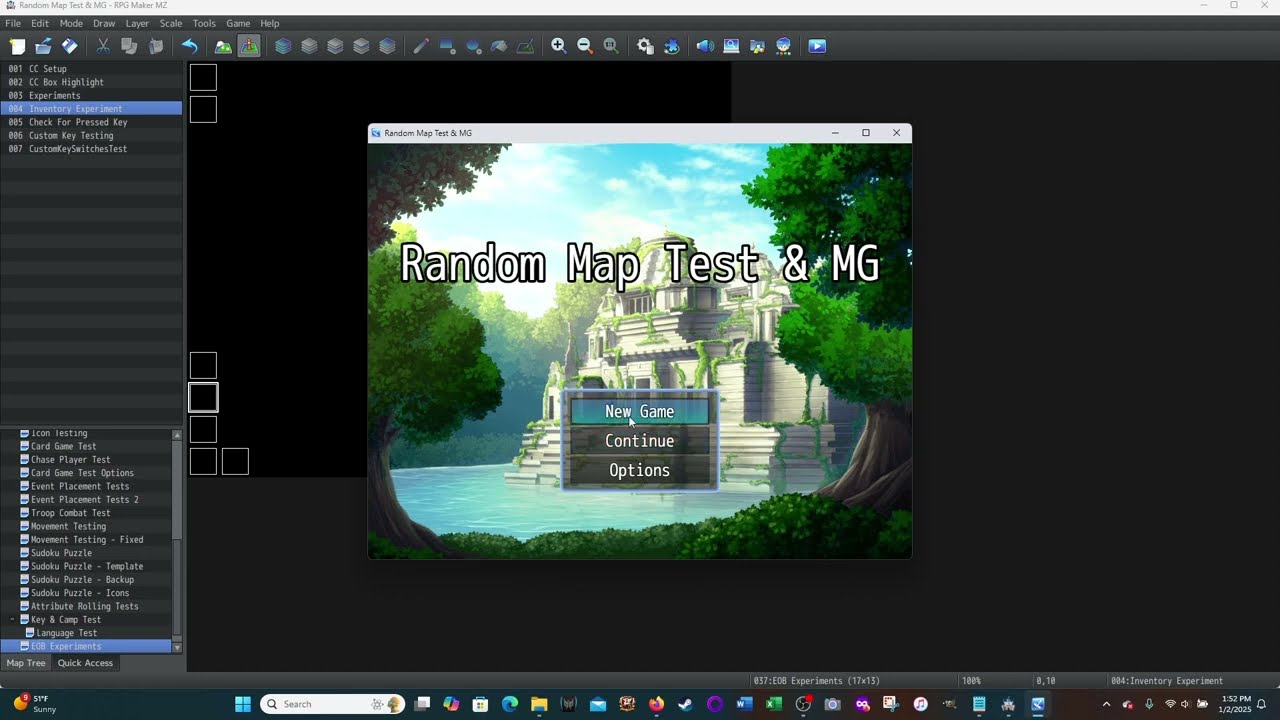Open the Character Generator icon
The height and width of the screenshot is (720, 1280).
(783, 46)
